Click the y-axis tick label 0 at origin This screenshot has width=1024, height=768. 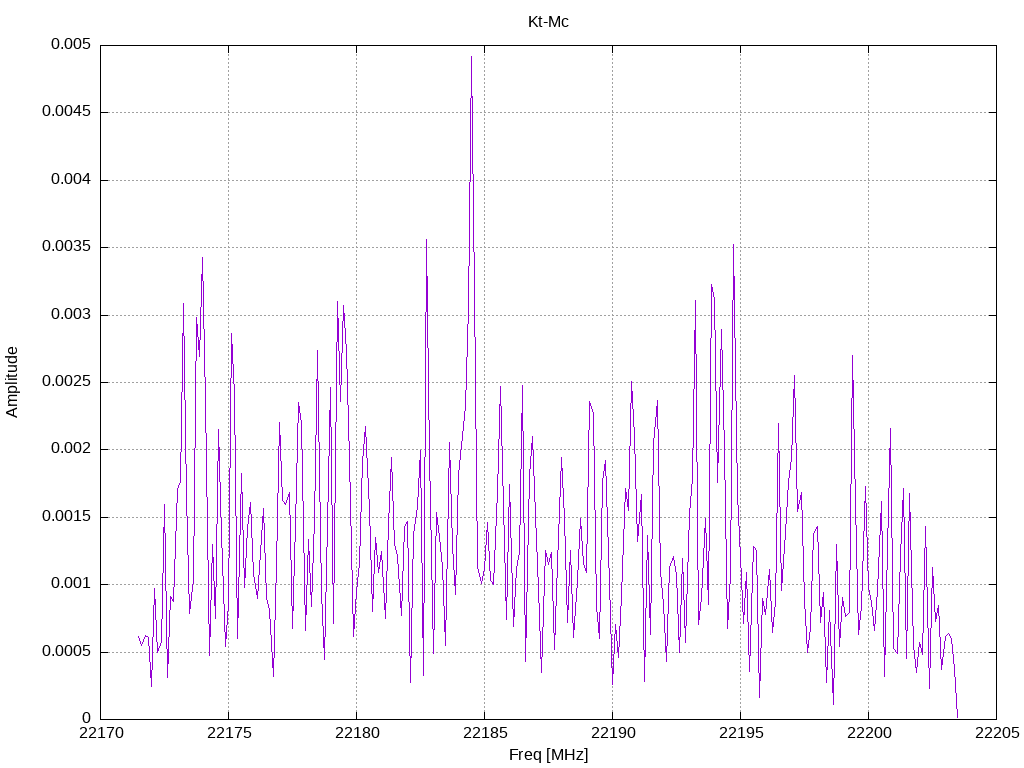click(x=86, y=719)
